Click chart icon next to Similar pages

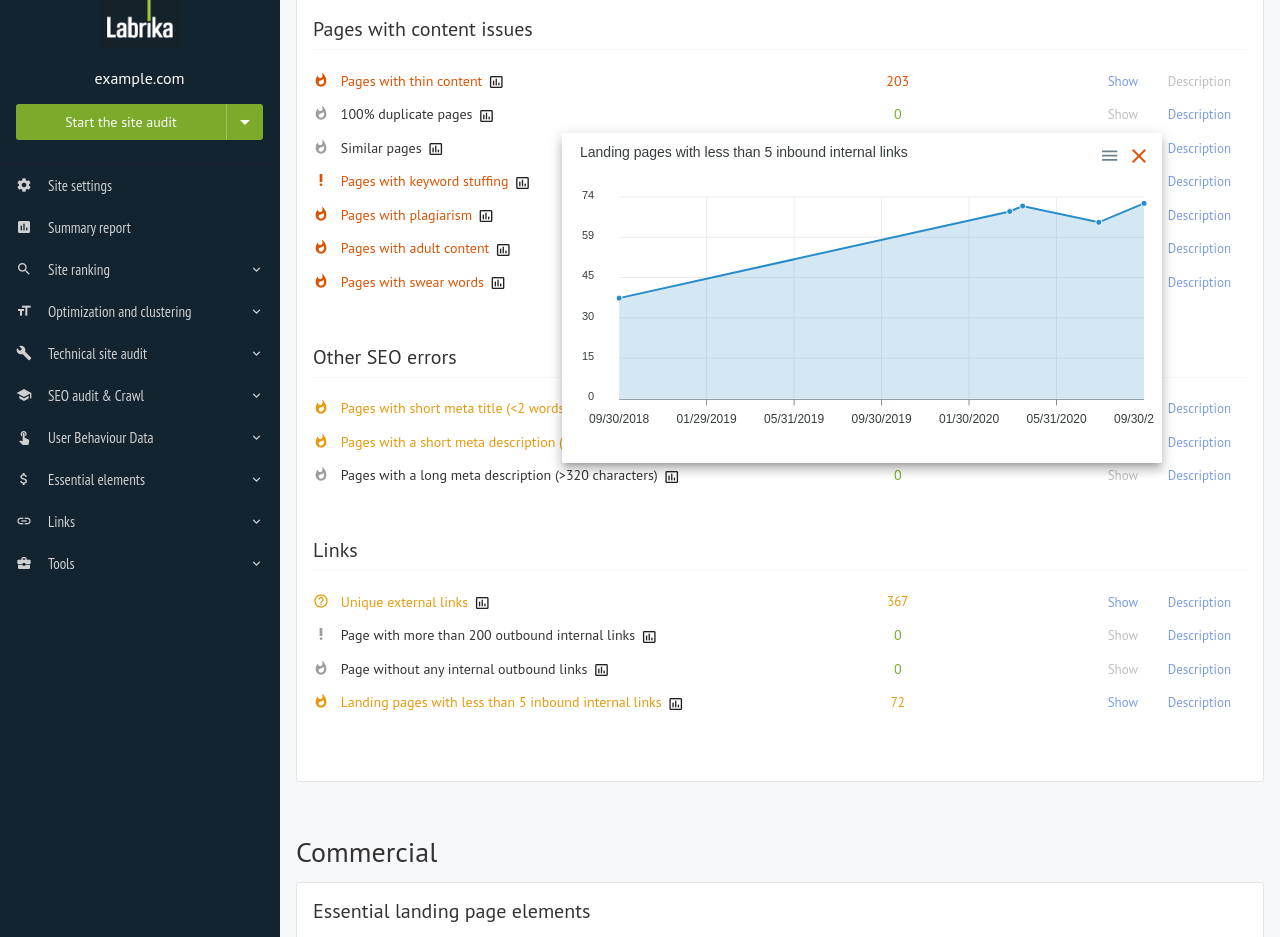coord(436,149)
